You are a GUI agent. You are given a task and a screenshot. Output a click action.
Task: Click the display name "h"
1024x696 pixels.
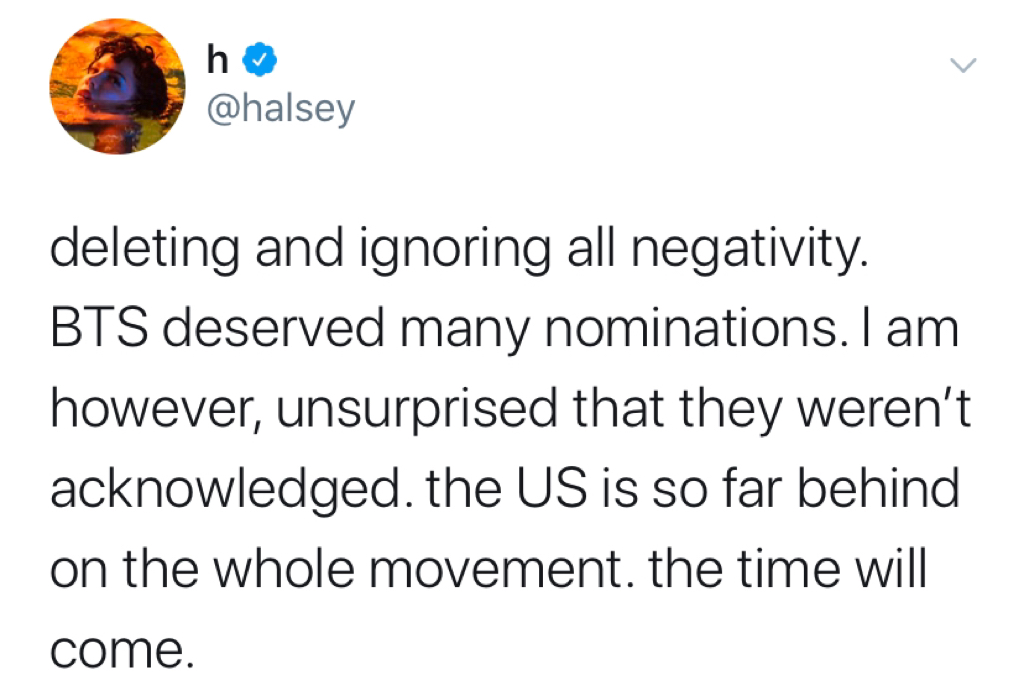217,59
